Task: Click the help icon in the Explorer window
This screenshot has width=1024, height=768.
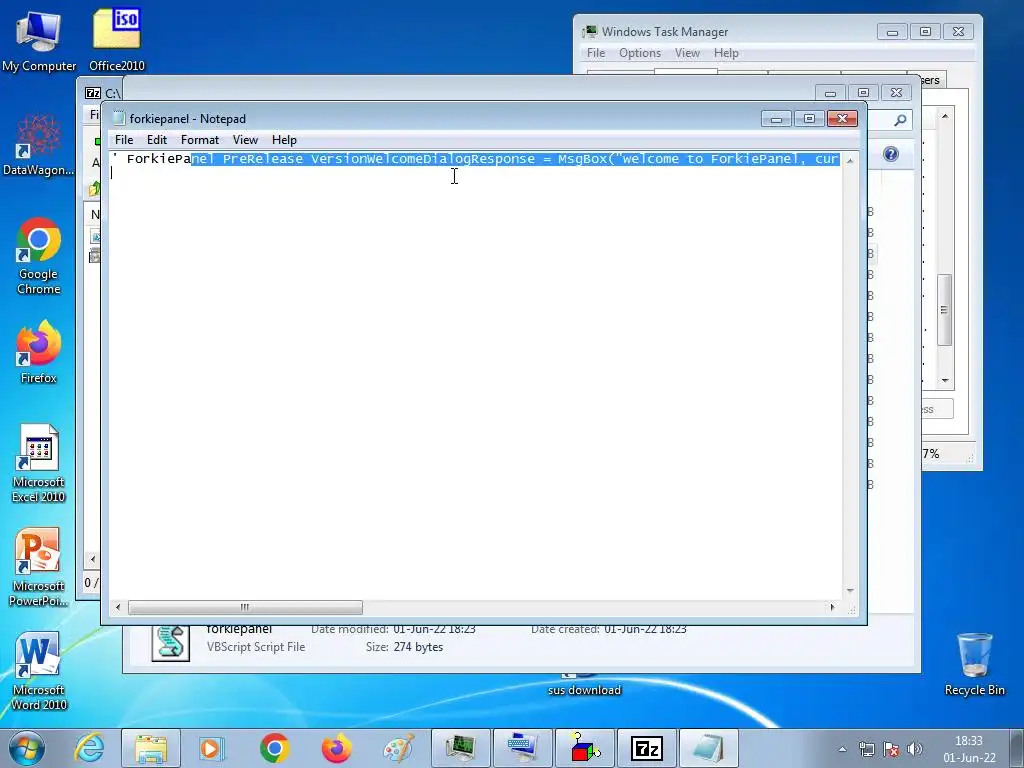Action: point(891,154)
